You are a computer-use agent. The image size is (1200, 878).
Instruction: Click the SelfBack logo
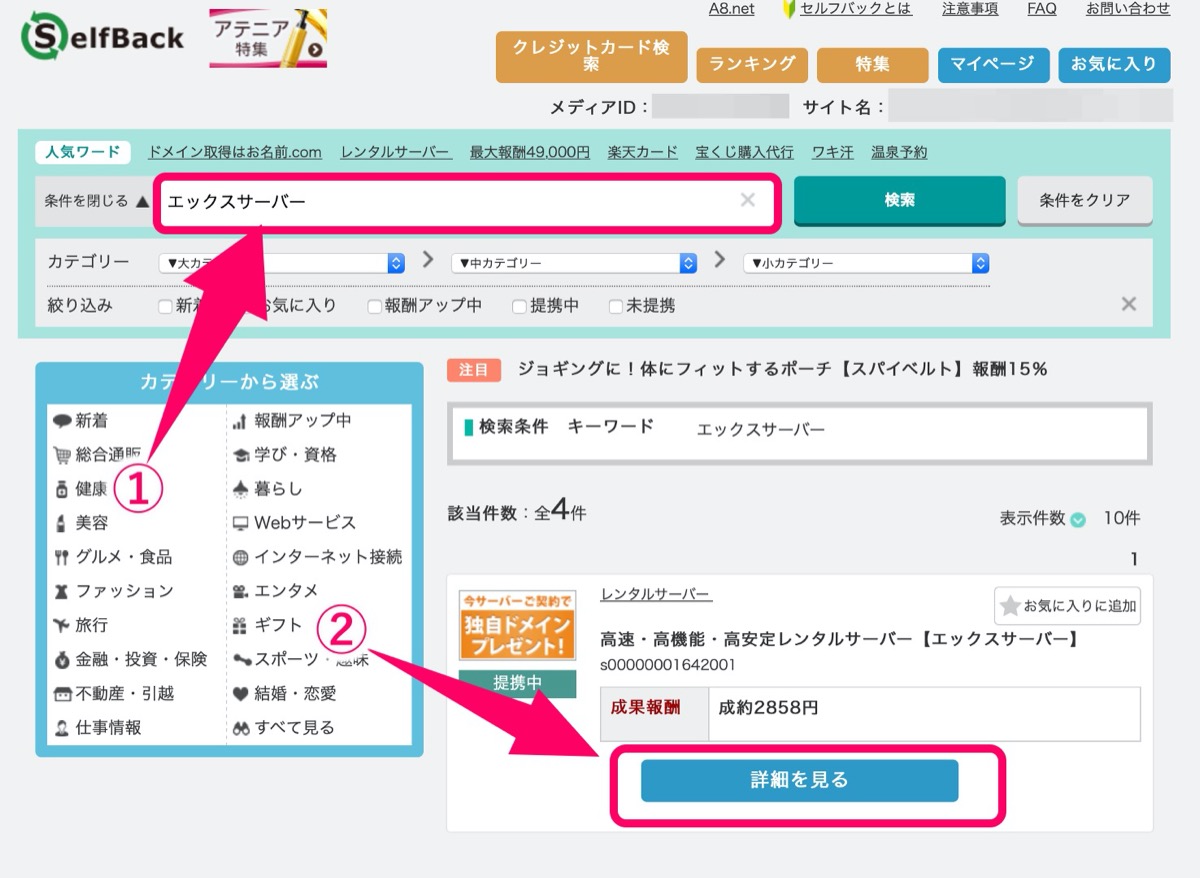pyautogui.click(x=103, y=37)
